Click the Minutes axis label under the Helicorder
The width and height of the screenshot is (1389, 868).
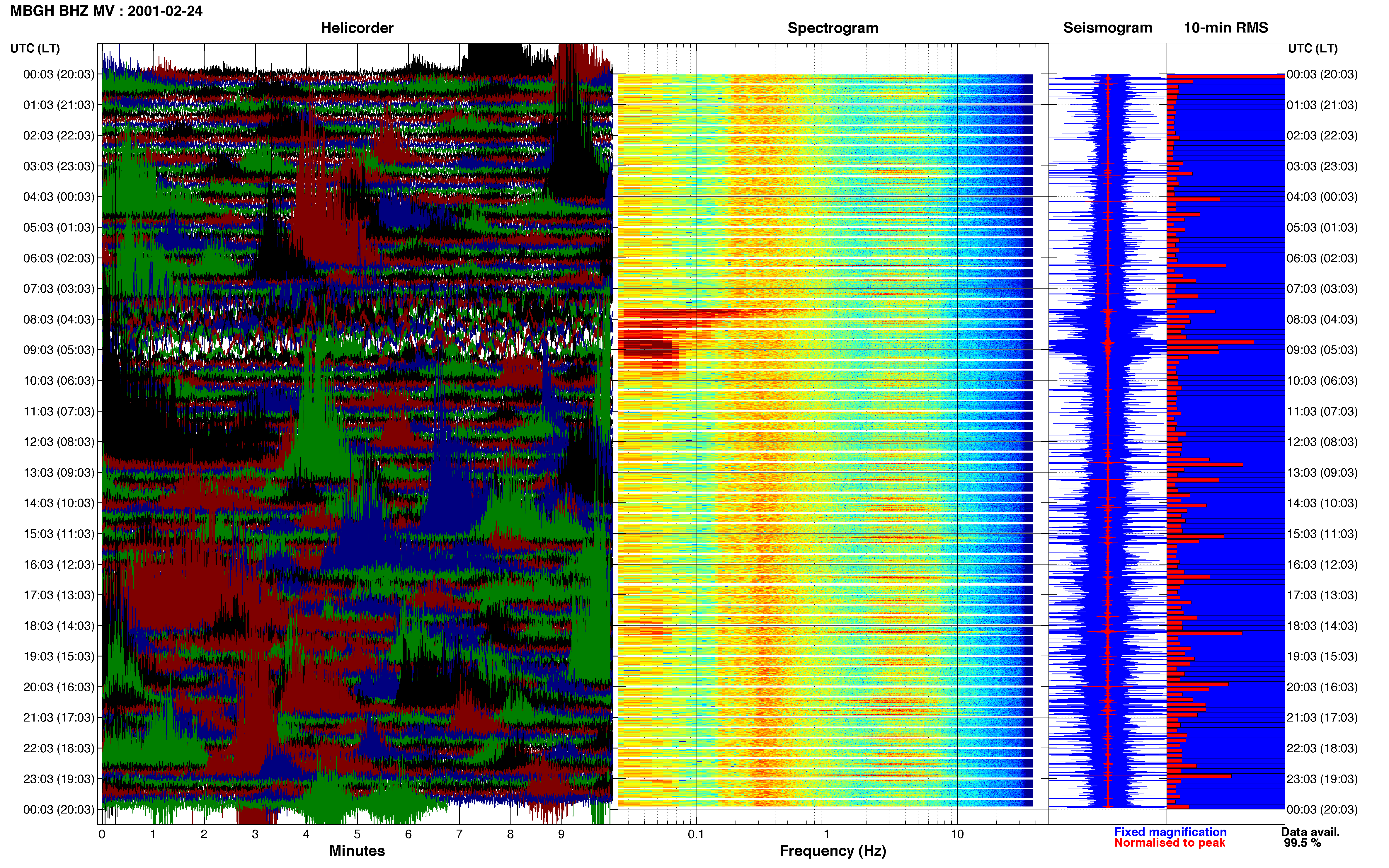[x=357, y=851]
